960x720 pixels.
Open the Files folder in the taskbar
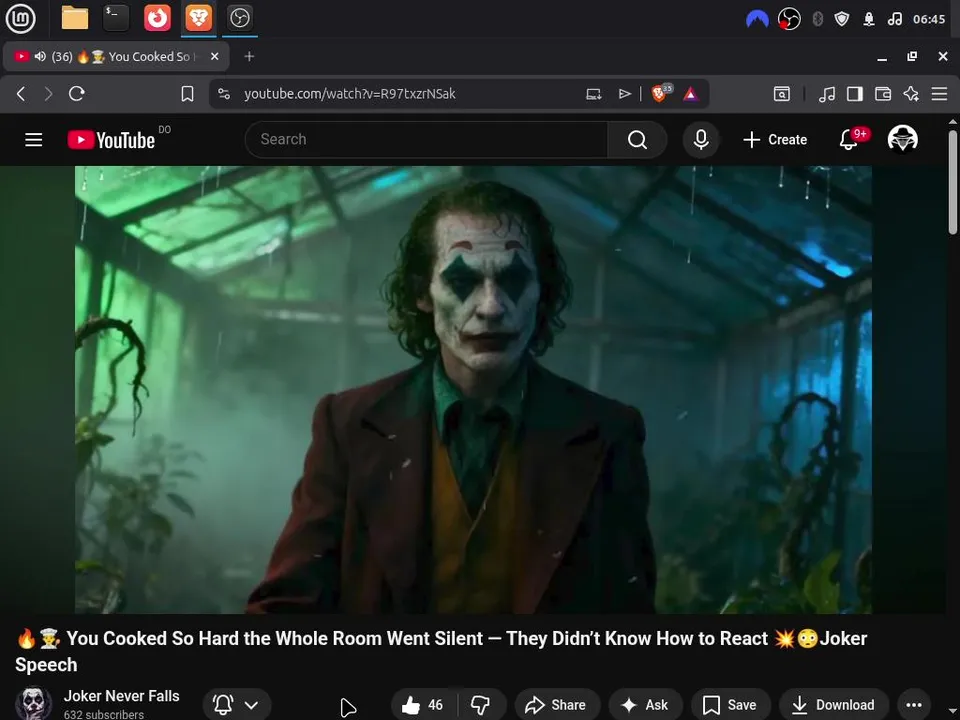coord(75,18)
